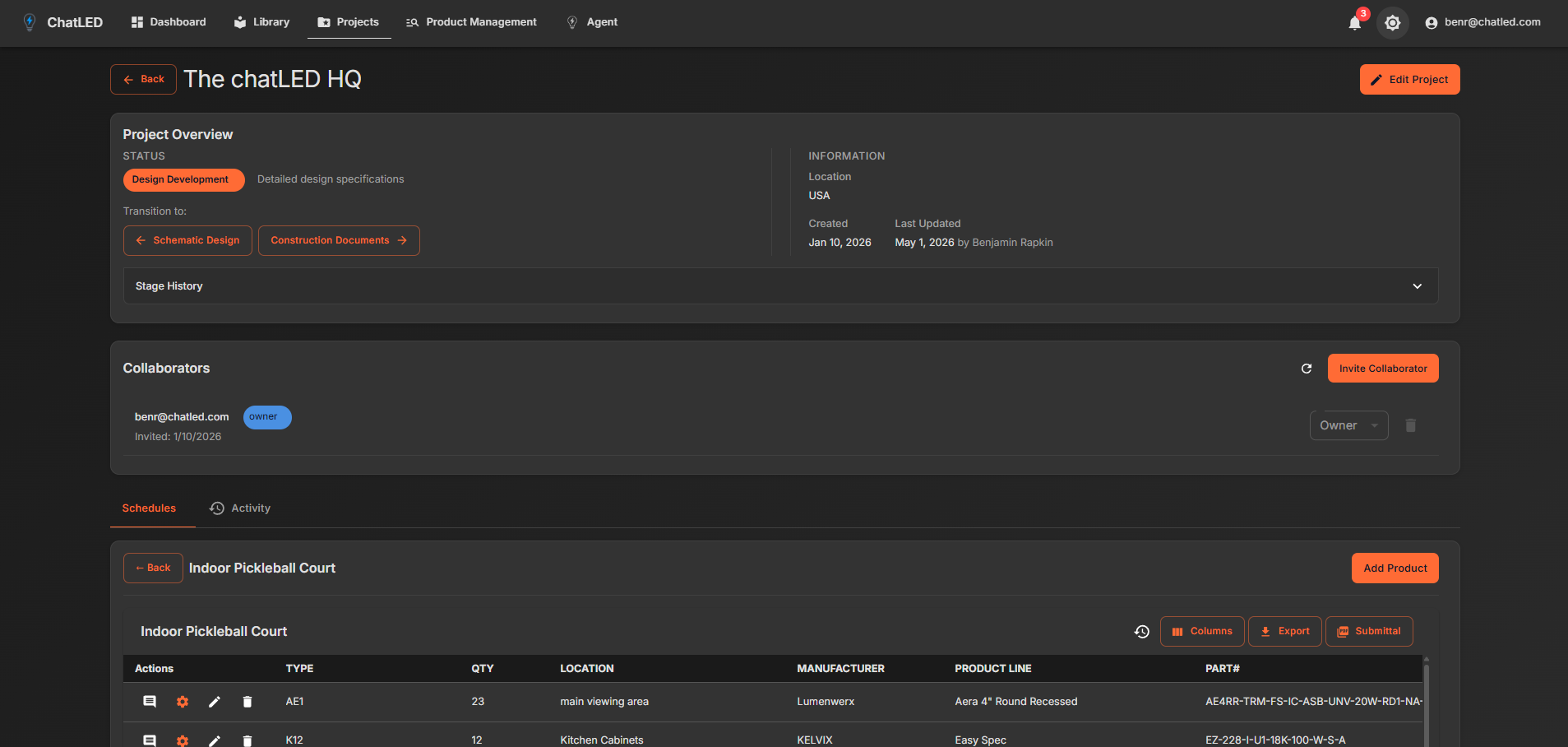
Task: Click delete icon for benr@chatled.com collaborator
Action: tap(1410, 425)
